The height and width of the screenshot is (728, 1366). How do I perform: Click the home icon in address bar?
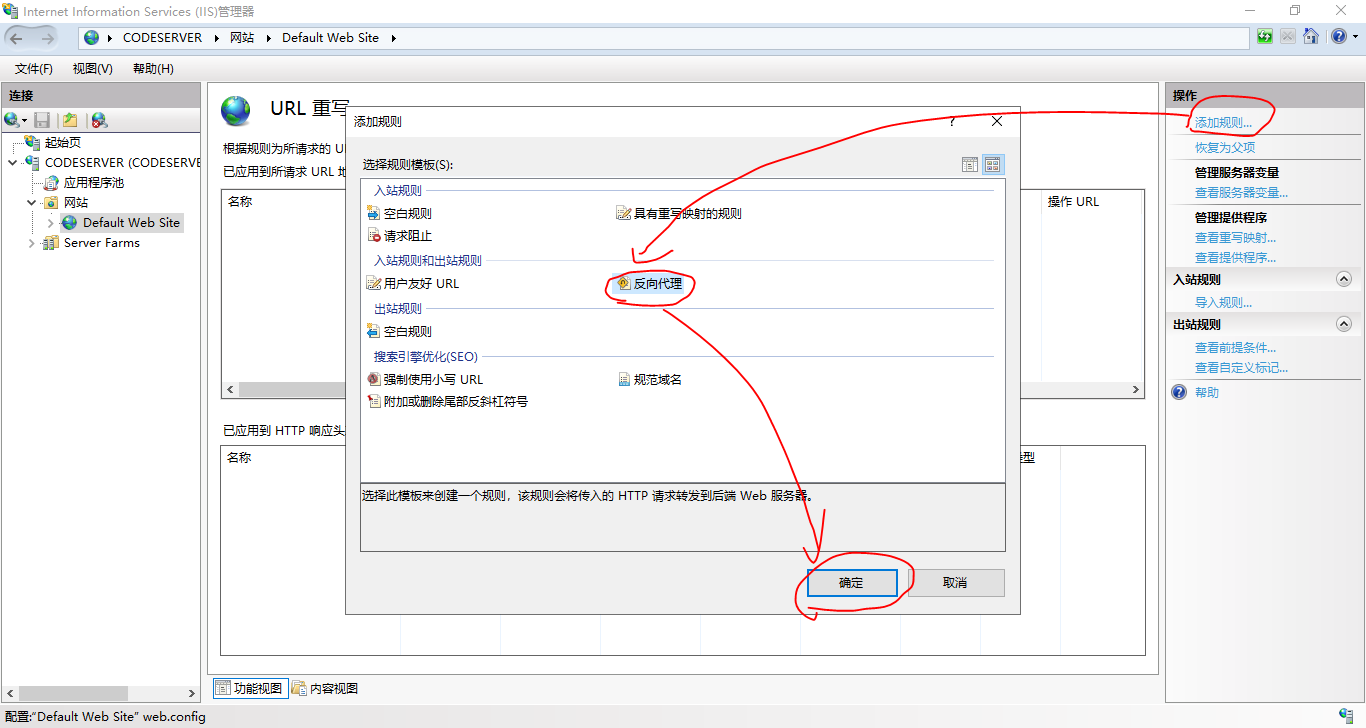pyautogui.click(x=1310, y=37)
